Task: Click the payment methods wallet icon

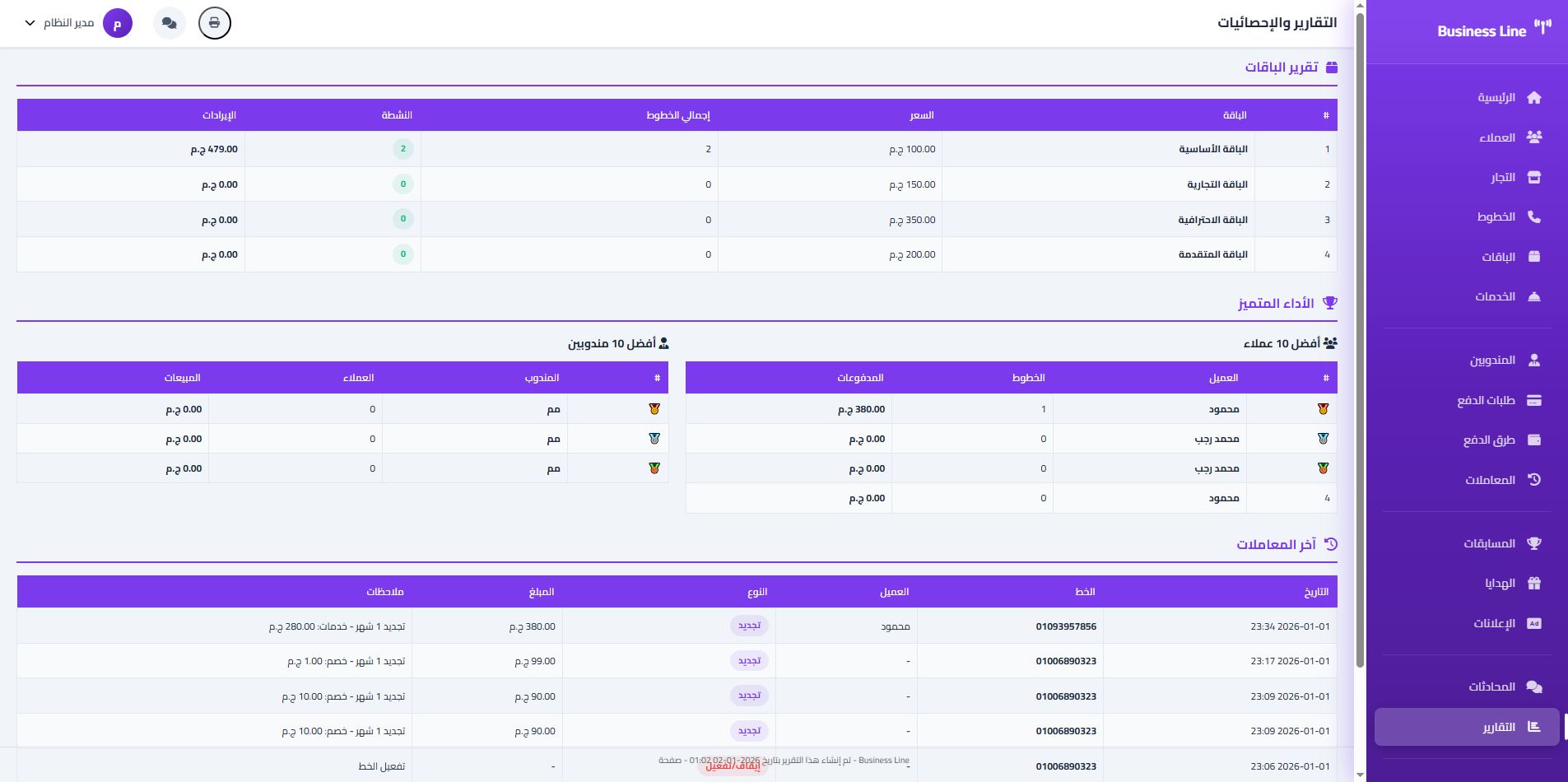Action: point(1533,440)
